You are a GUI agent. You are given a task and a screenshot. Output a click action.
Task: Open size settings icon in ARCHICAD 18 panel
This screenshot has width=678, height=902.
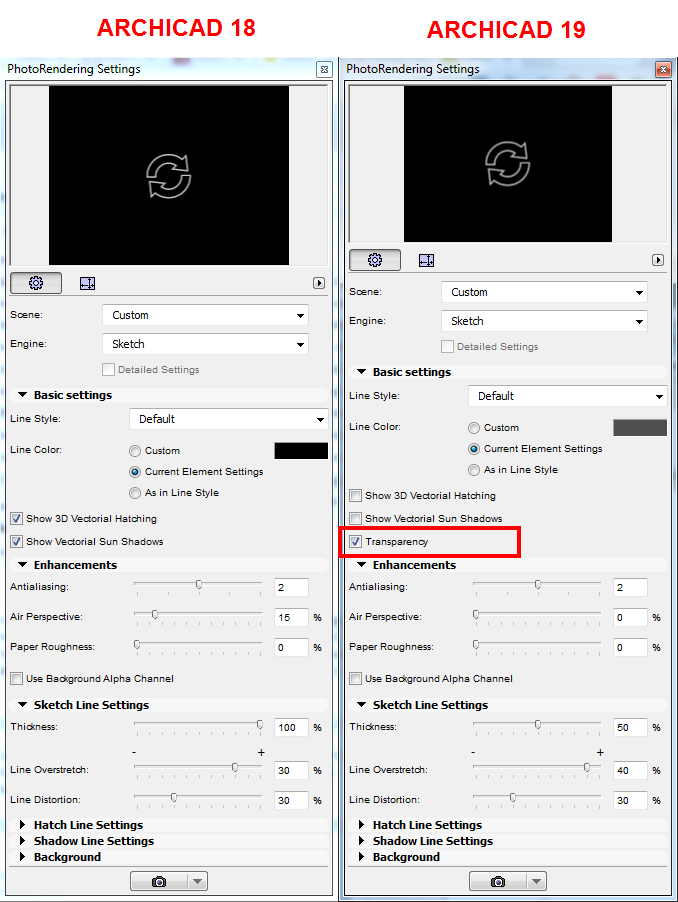(87, 283)
